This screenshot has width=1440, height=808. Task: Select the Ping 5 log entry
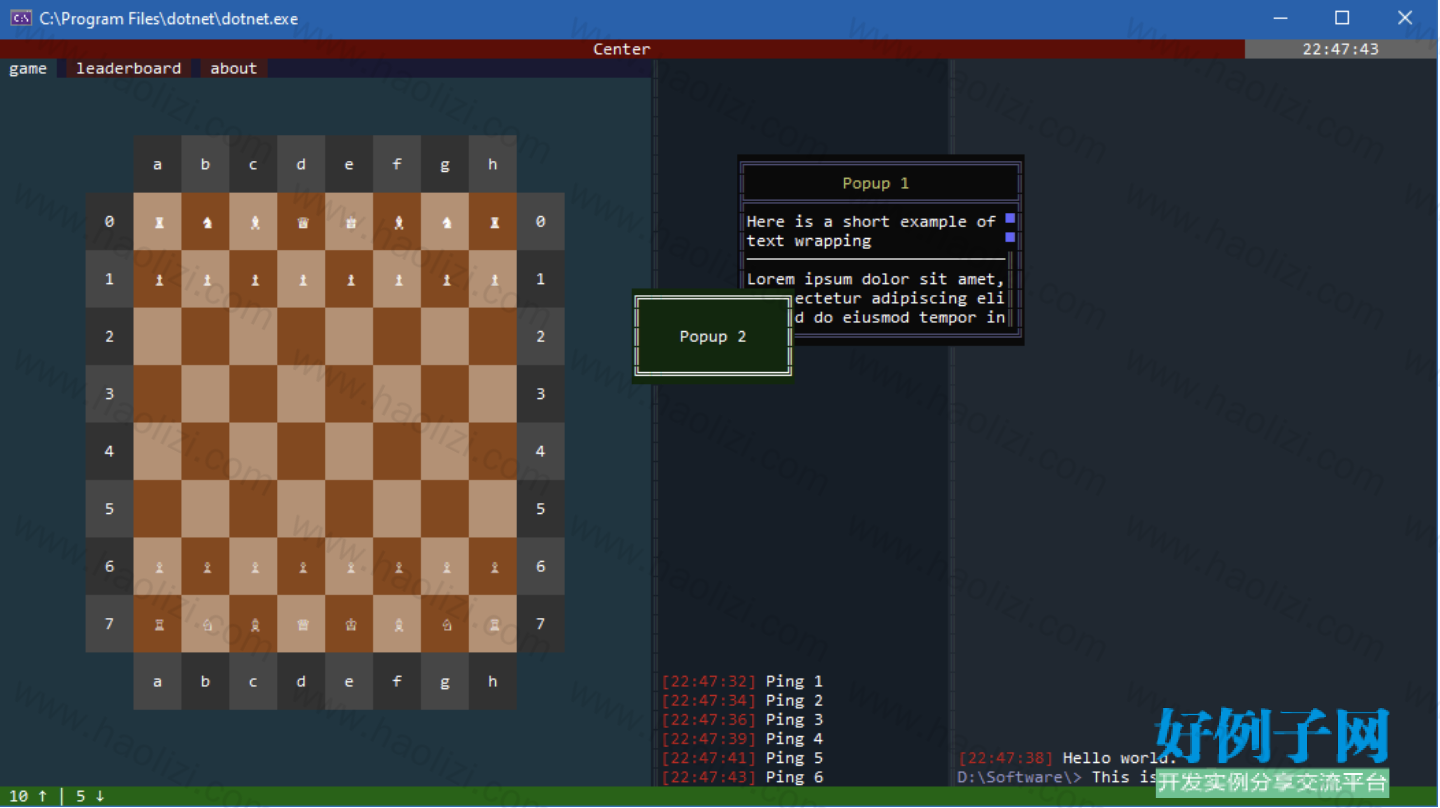point(742,758)
